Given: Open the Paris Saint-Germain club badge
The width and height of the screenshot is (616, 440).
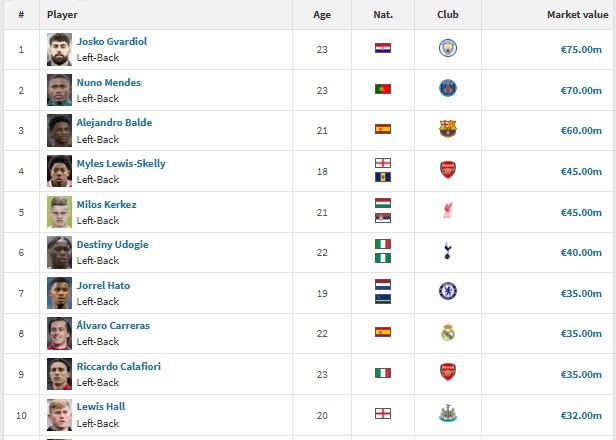Looking at the screenshot, I should [447, 88].
